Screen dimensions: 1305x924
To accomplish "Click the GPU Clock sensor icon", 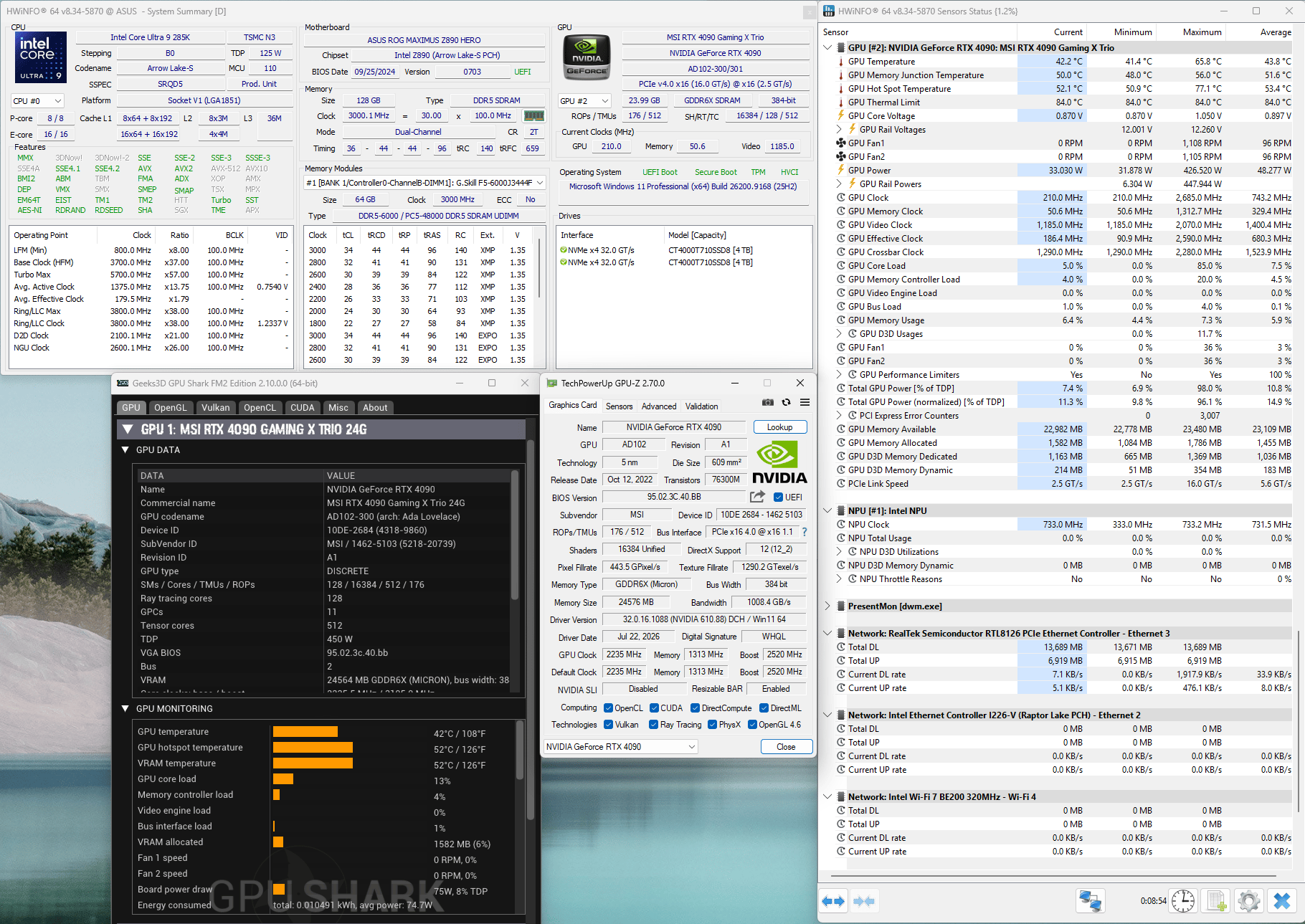I will (x=841, y=198).
